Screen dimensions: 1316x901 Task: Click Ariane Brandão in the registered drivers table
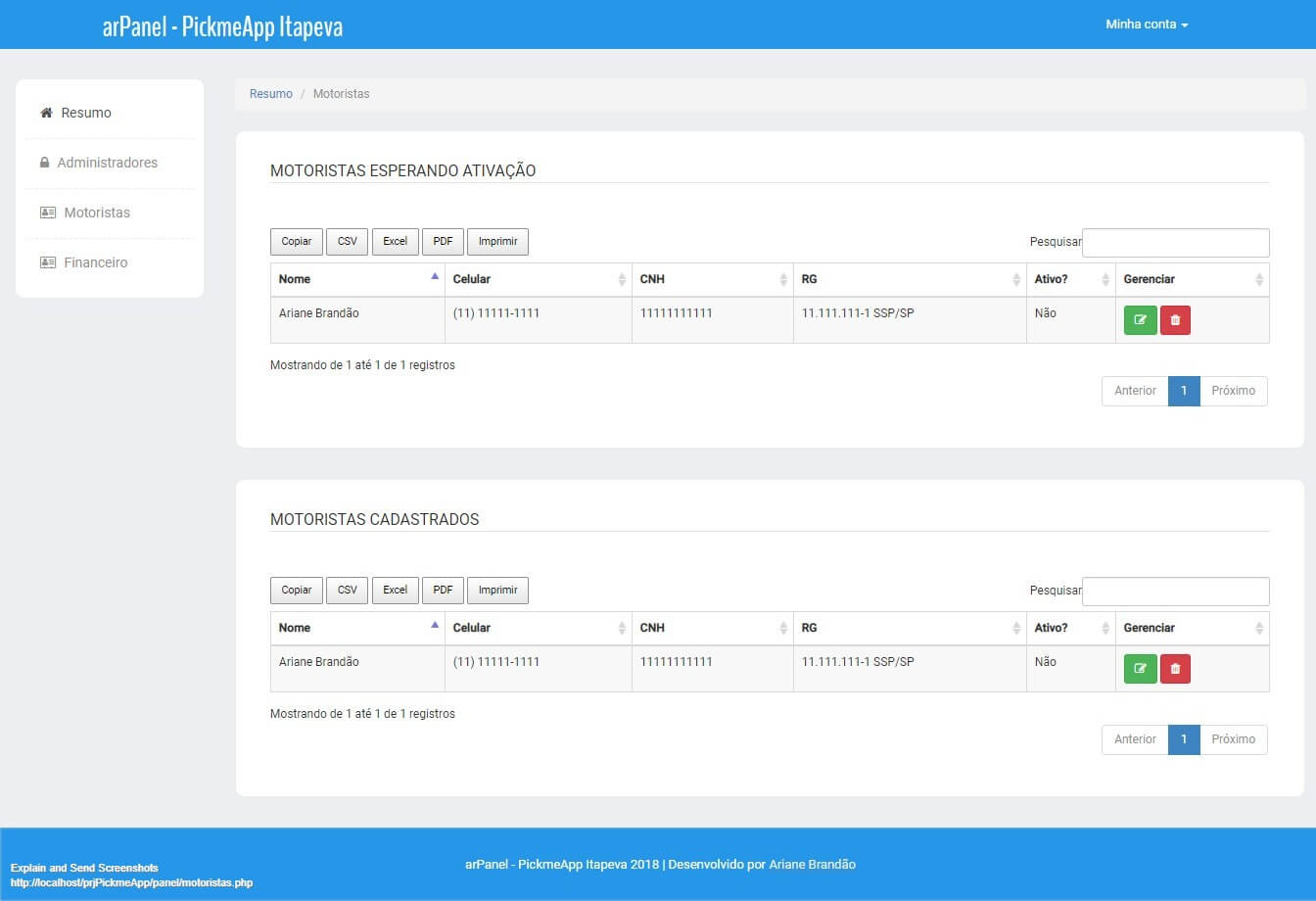point(319,662)
